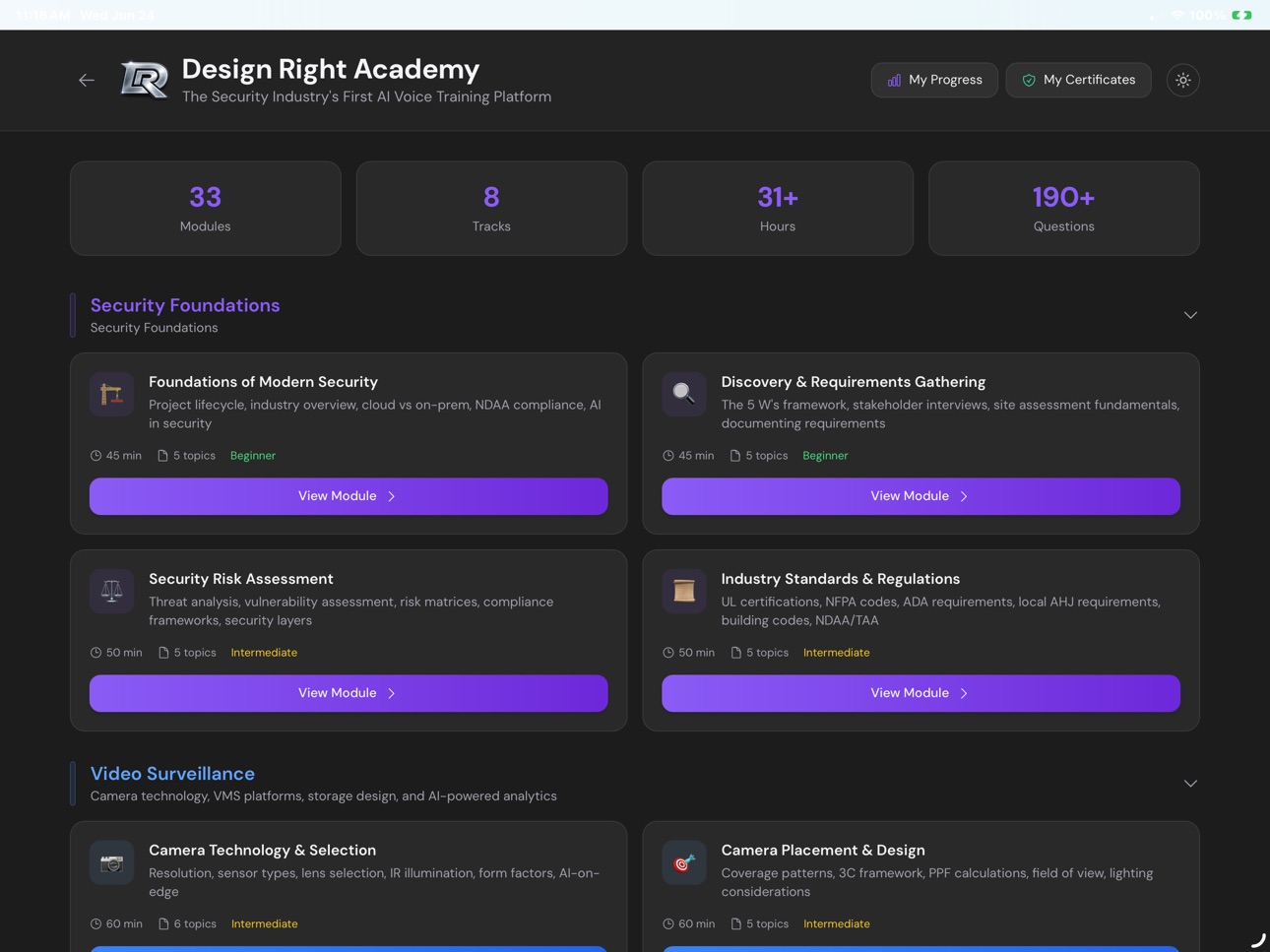Select the Video Surveillance section heading
1270x952 pixels.
point(172,774)
